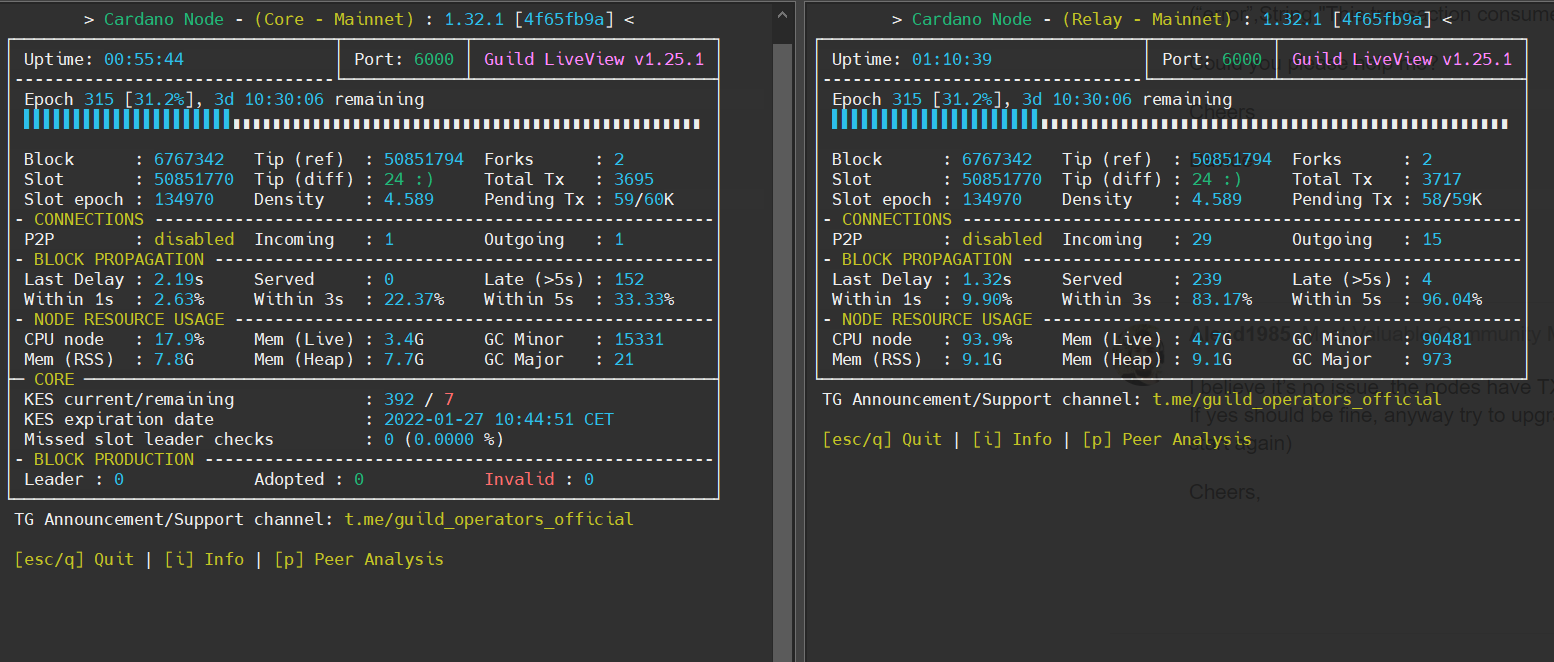Click Guild LiveView v1.25.1 label in Core pane
The width and height of the screenshot is (1554, 662).
(x=593, y=59)
